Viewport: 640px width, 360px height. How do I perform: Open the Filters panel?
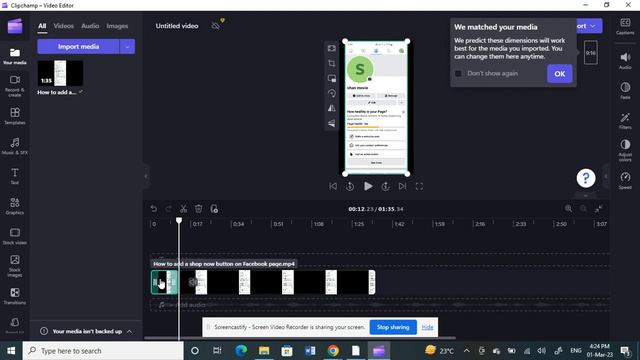pyautogui.click(x=625, y=120)
